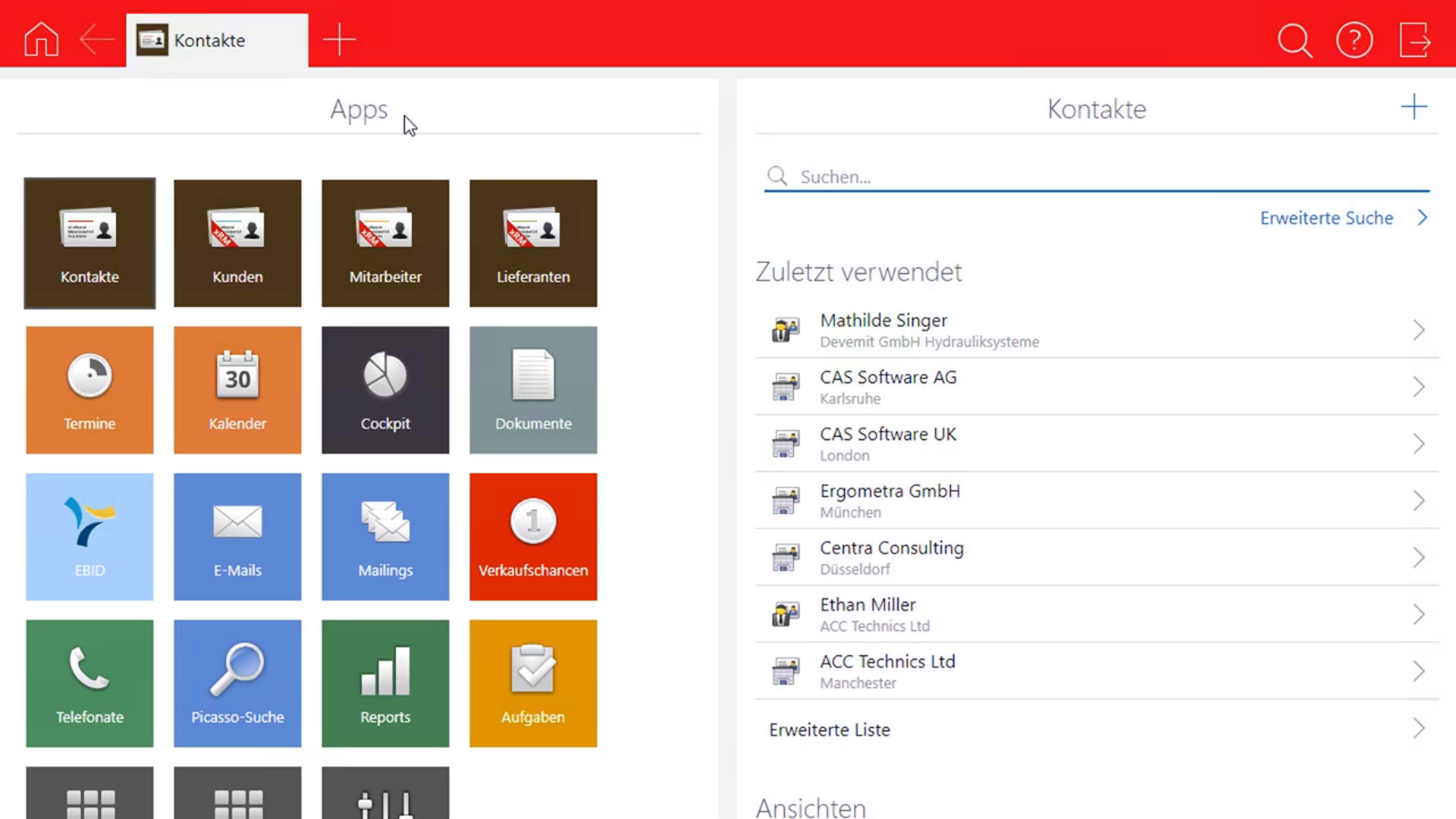The width and height of the screenshot is (1456, 819).
Task: Expand chevron for Ergometra GmbH
Action: click(1419, 500)
